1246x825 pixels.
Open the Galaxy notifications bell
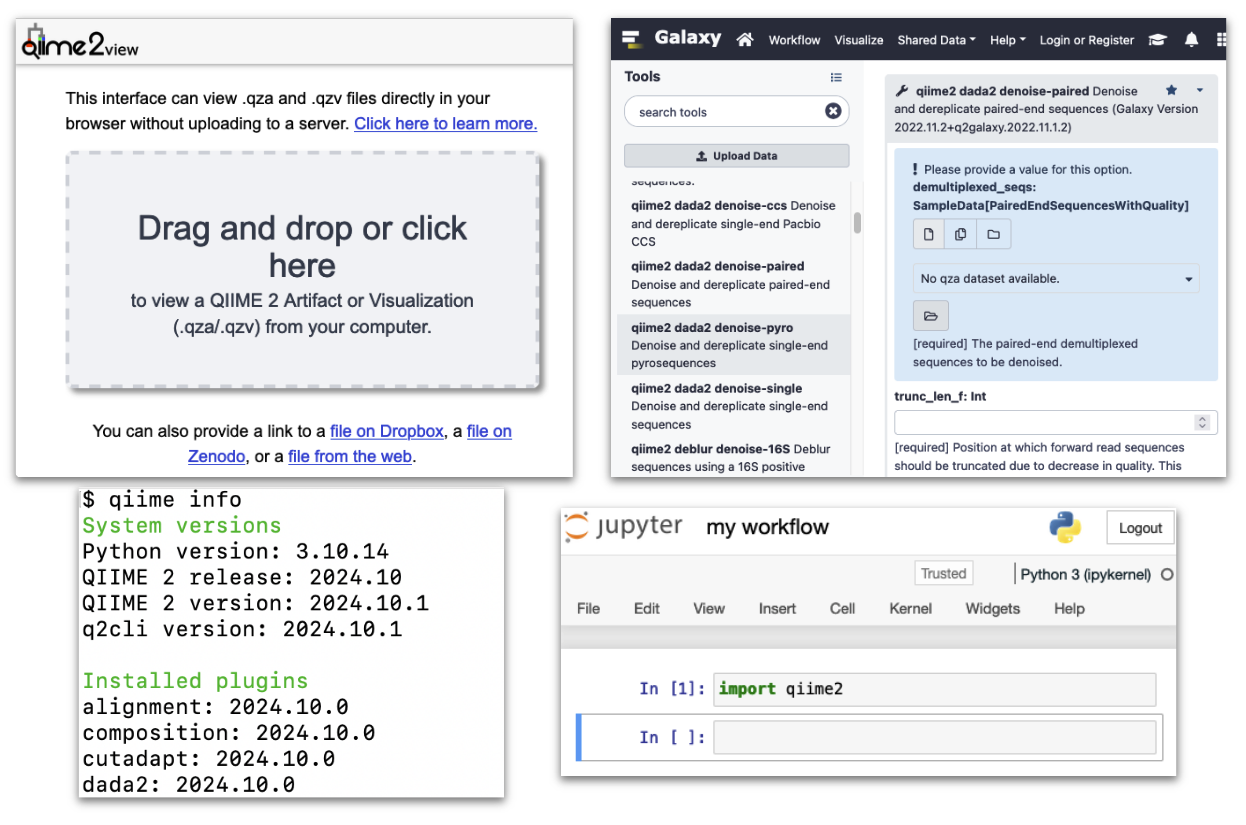point(1191,40)
